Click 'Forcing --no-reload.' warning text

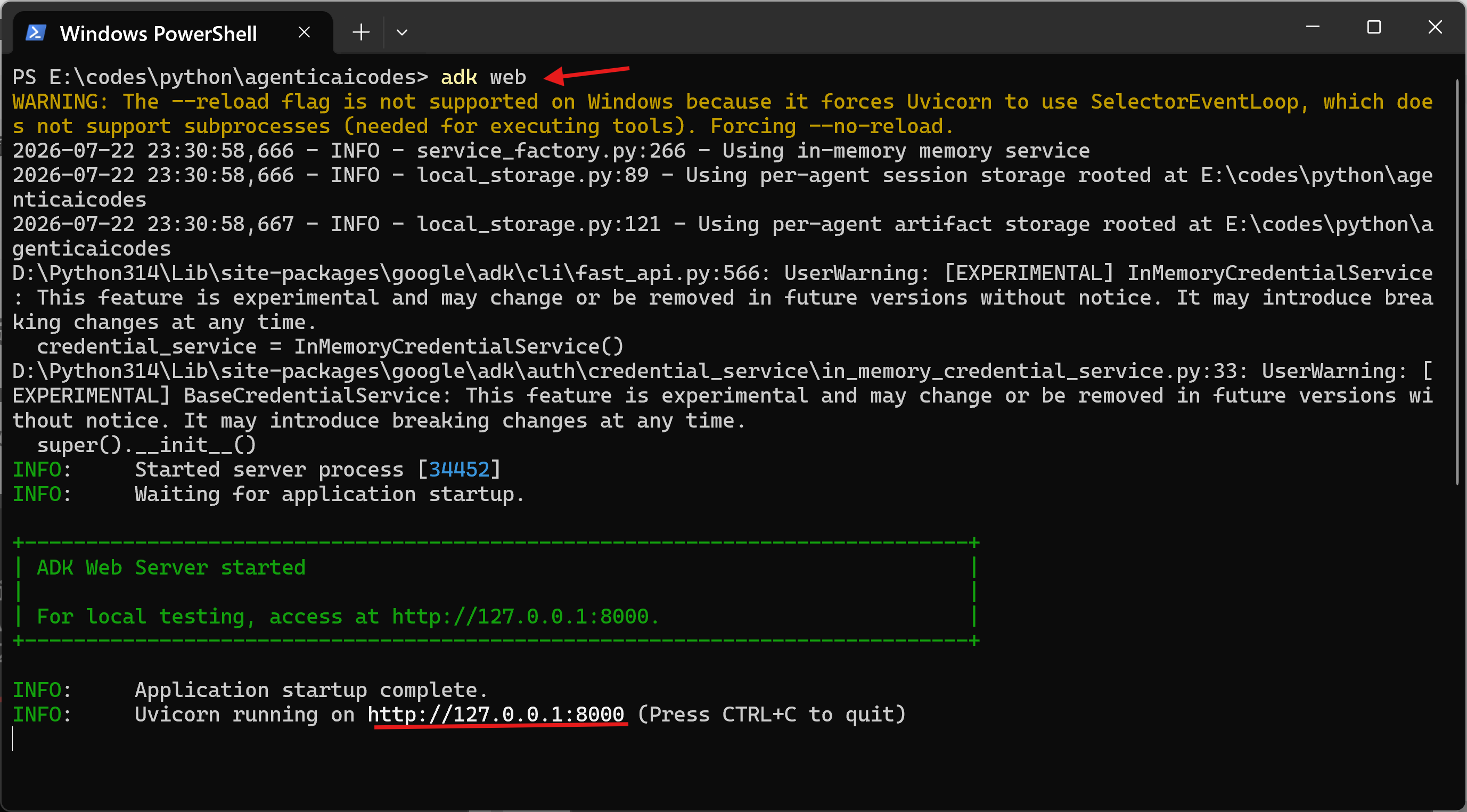point(832,126)
